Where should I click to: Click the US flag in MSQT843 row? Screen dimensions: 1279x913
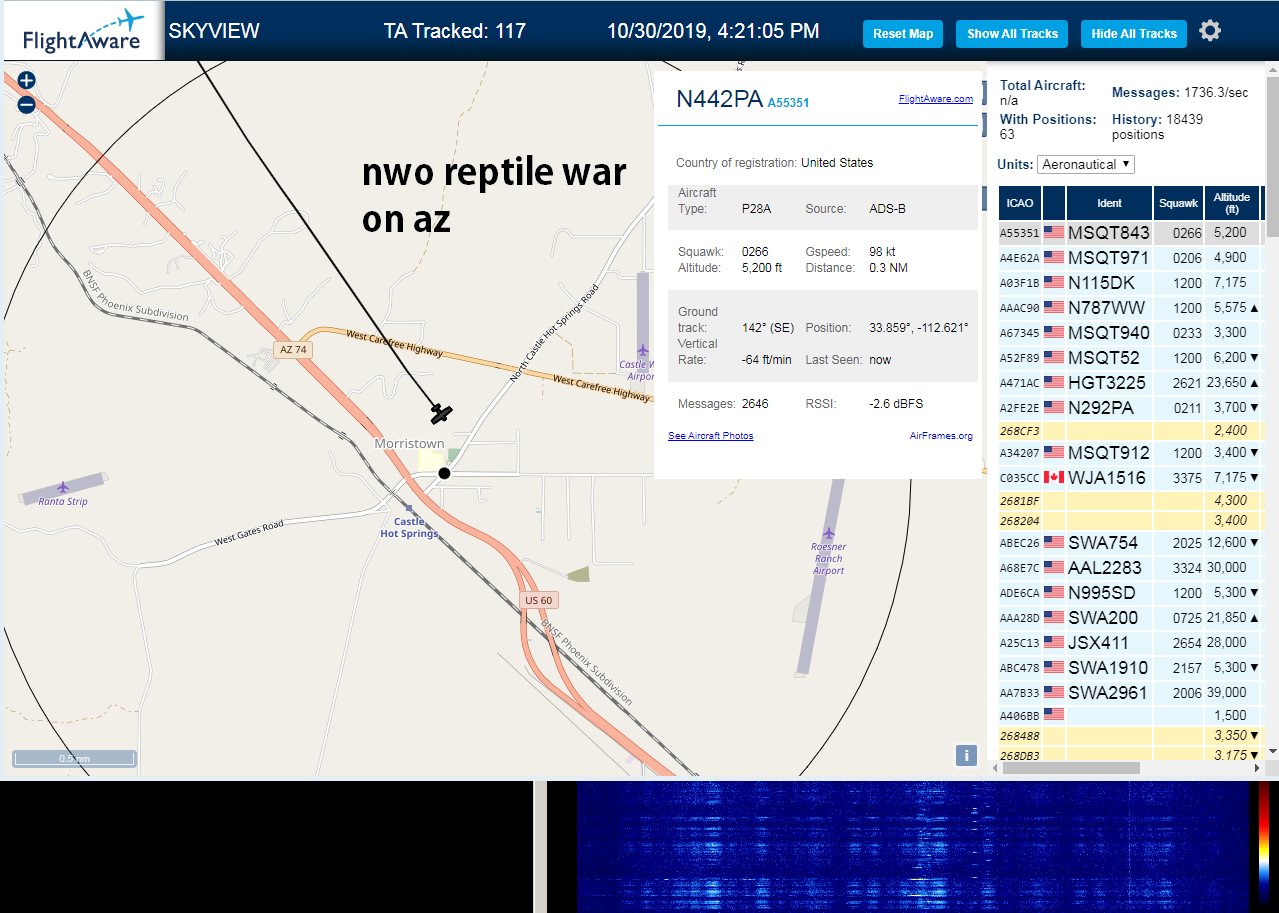pos(1054,232)
